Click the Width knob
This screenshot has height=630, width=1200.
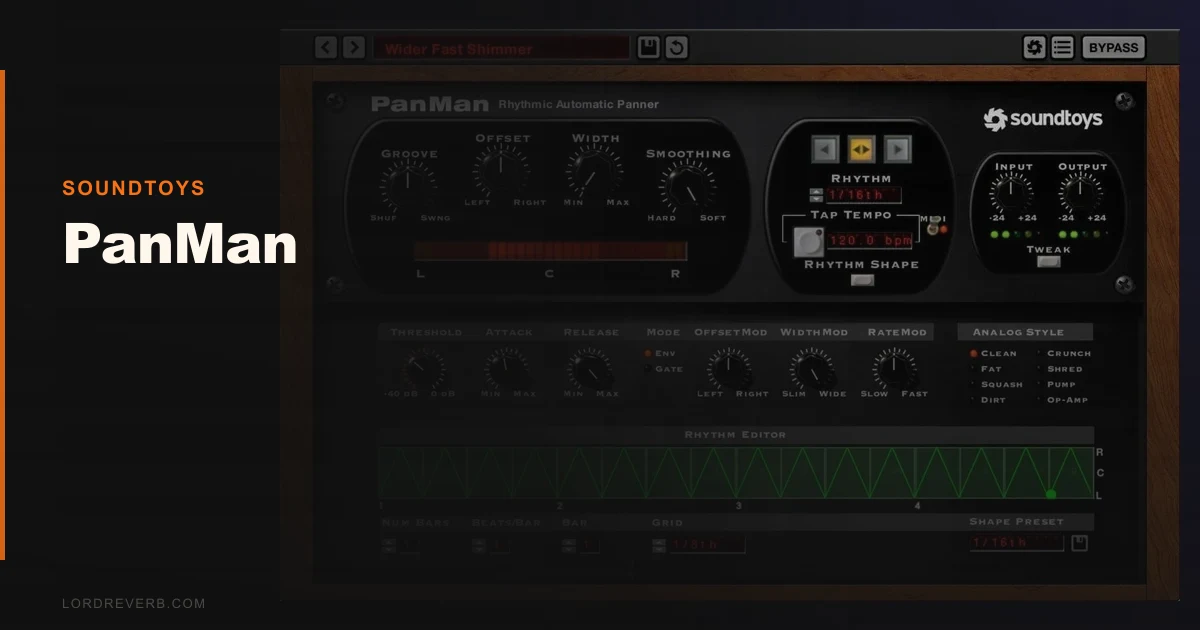[595, 171]
